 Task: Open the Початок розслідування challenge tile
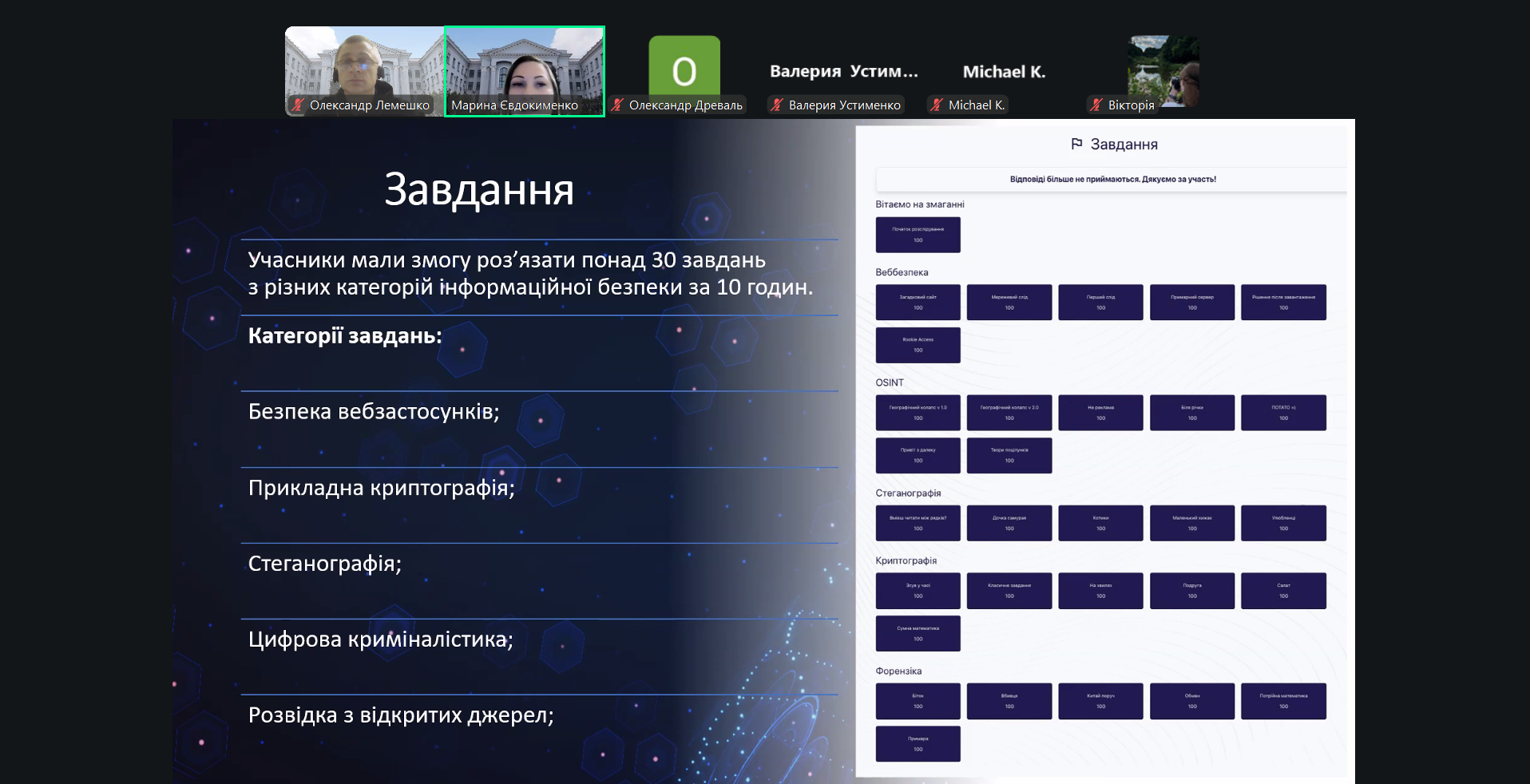tap(918, 235)
